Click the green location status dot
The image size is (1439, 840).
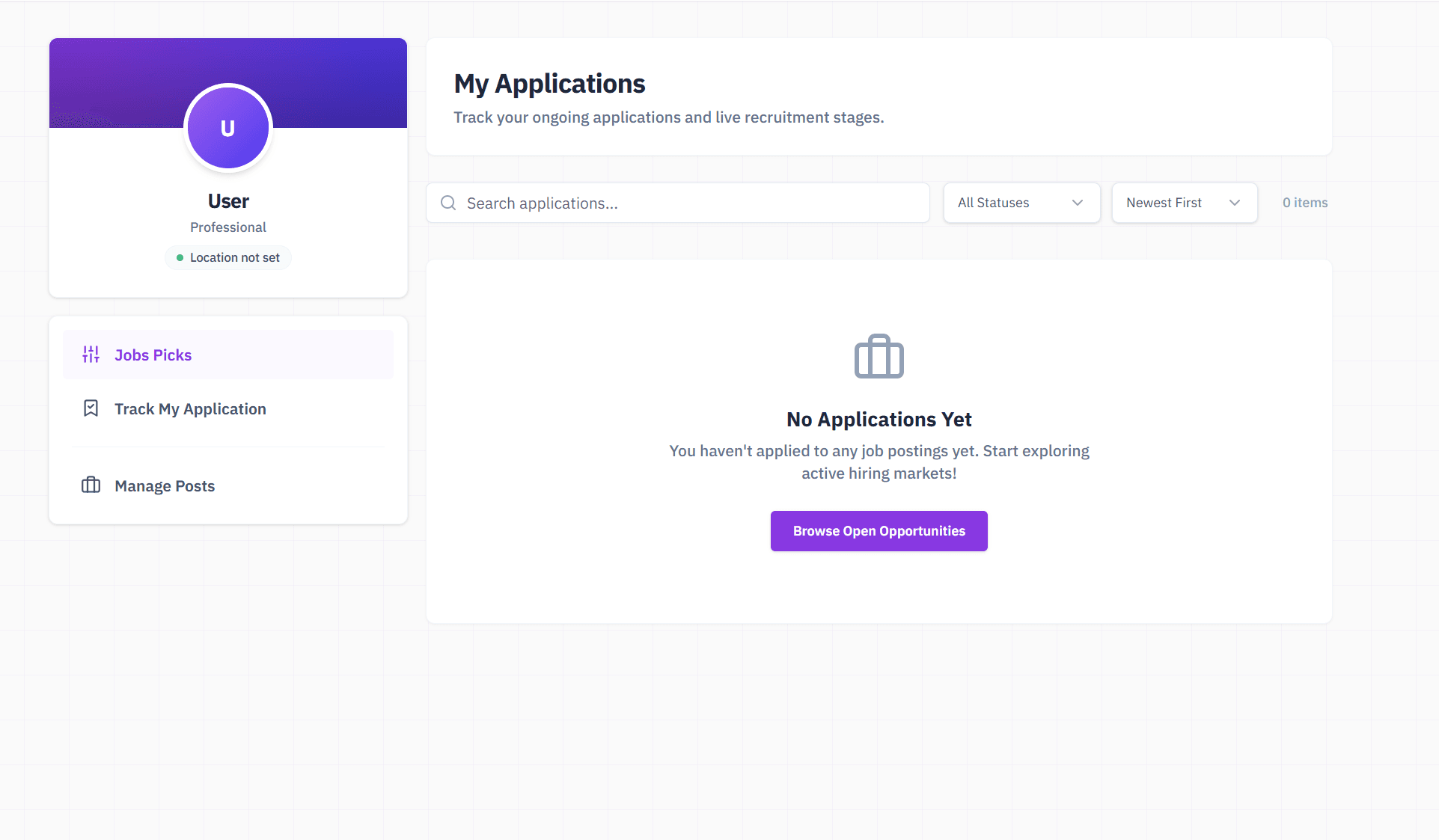click(180, 257)
